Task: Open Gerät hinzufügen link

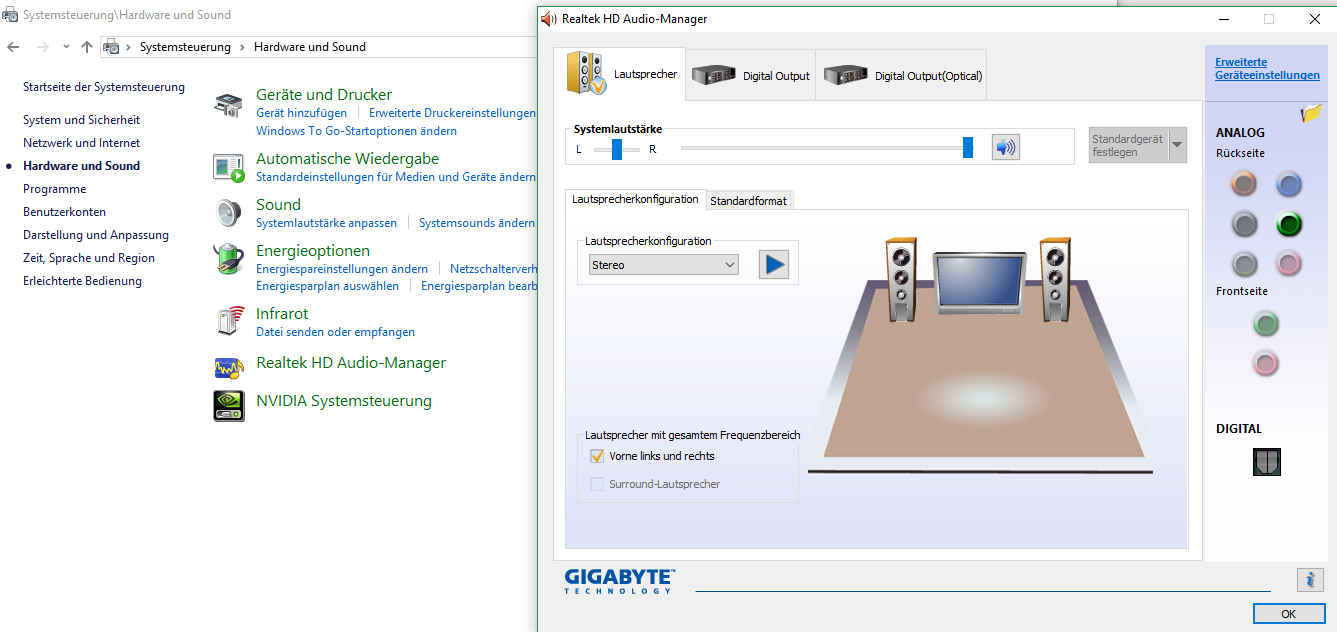Action: 301,113
